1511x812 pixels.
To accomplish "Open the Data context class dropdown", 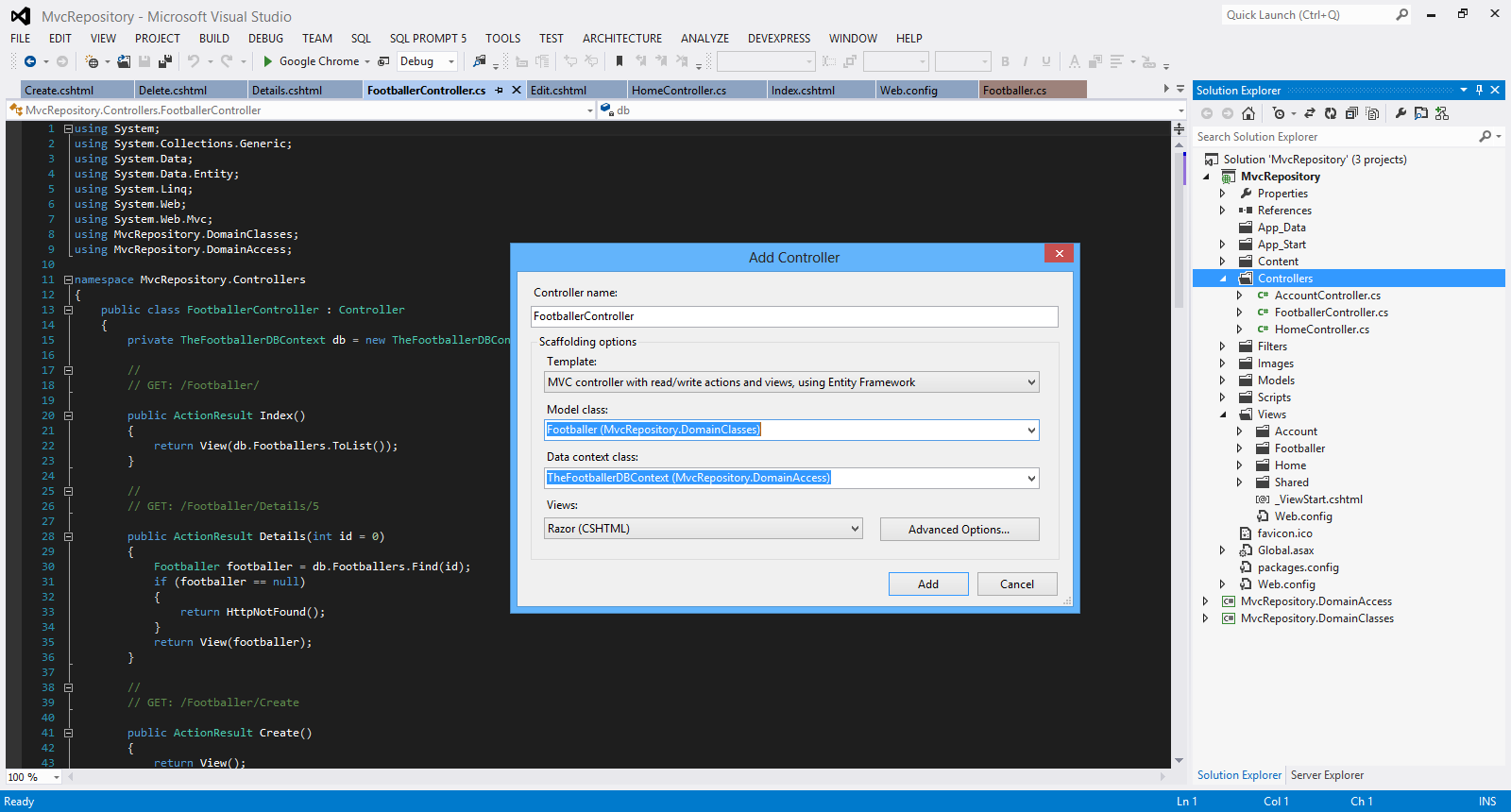I will pyautogui.click(x=1031, y=479).
